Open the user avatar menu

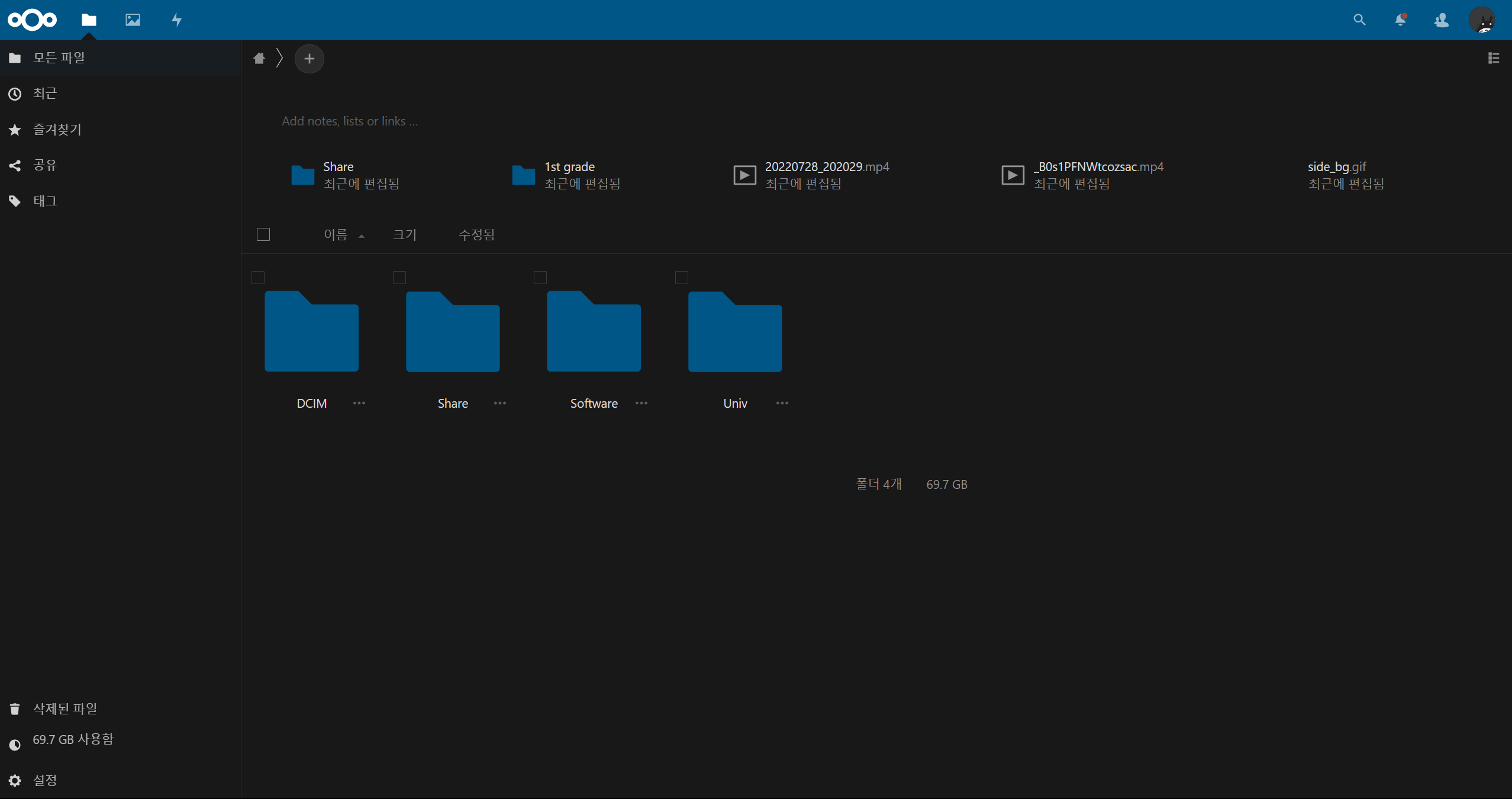[x=1482, y=20]
